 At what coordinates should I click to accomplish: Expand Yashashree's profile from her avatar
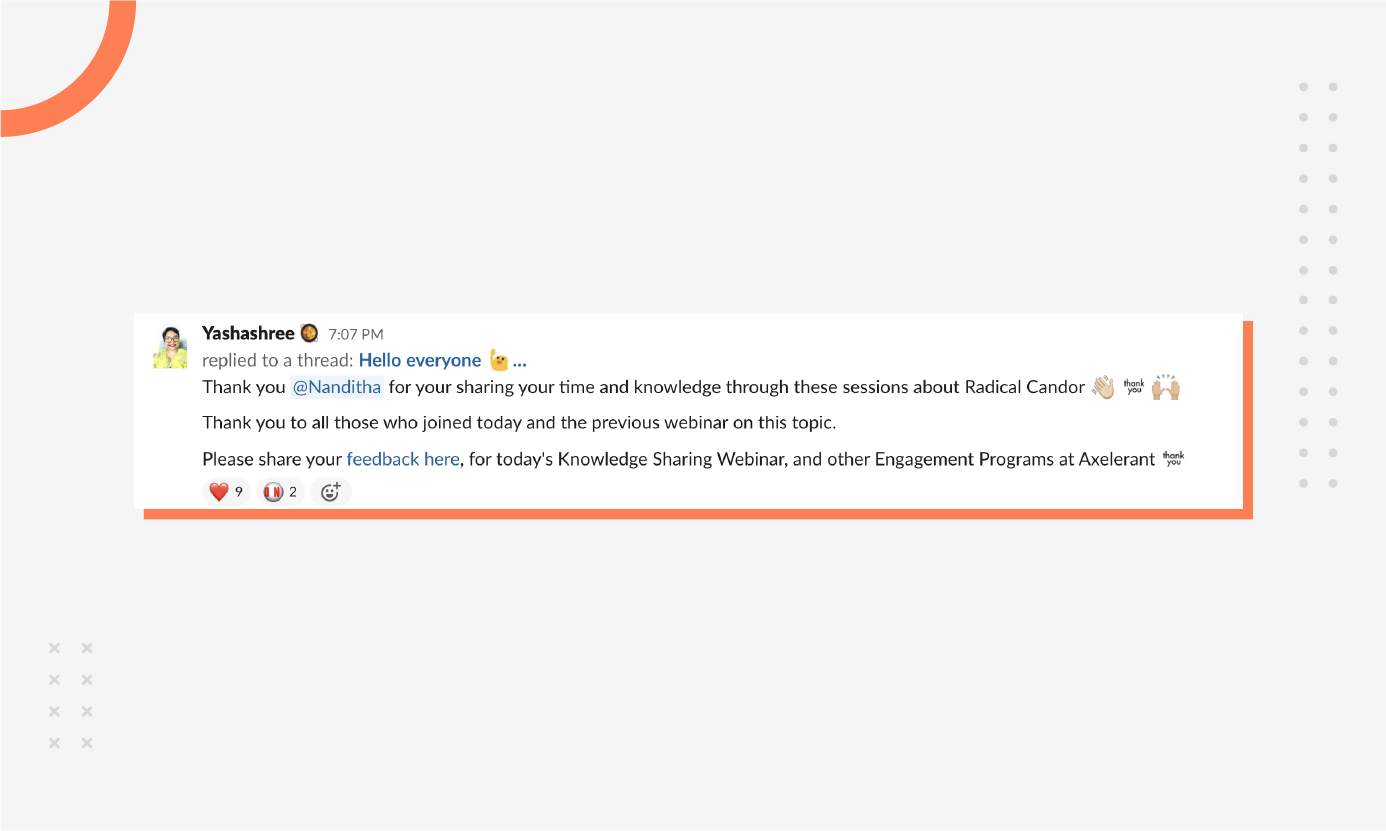pos(170,347)
